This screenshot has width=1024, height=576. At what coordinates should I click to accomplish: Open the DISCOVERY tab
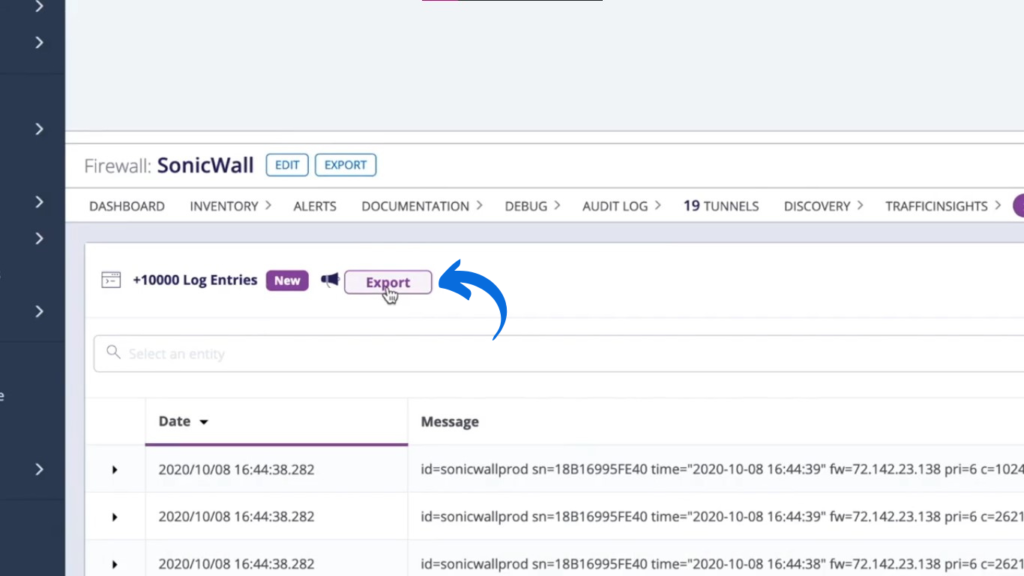pos(817,206)
